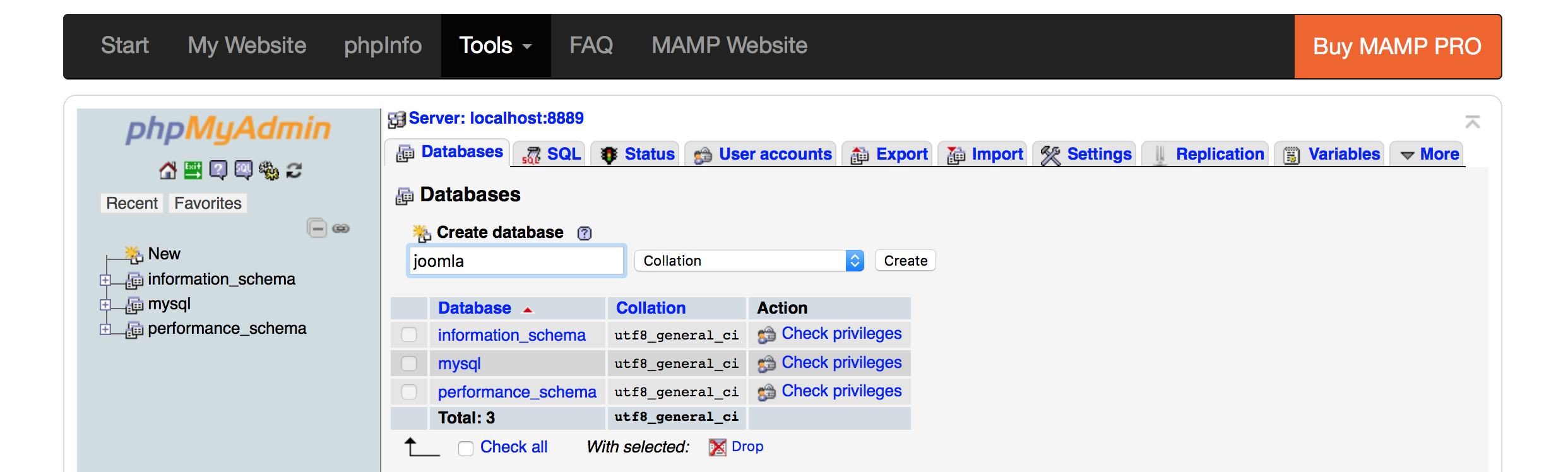Open the Tools dropdown menu

tap(496, 45)
